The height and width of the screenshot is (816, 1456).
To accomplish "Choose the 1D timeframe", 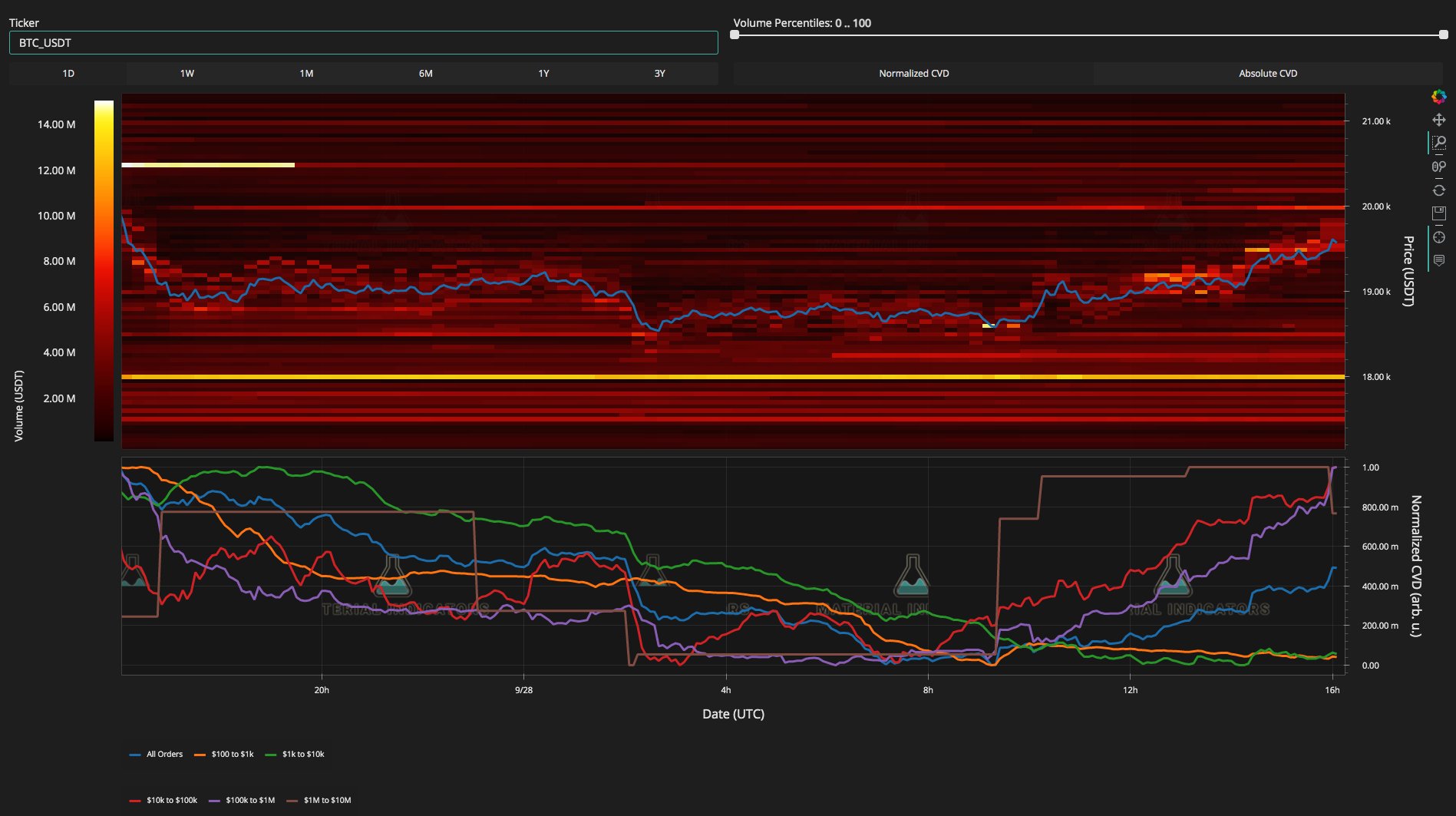I will (68, 74).
